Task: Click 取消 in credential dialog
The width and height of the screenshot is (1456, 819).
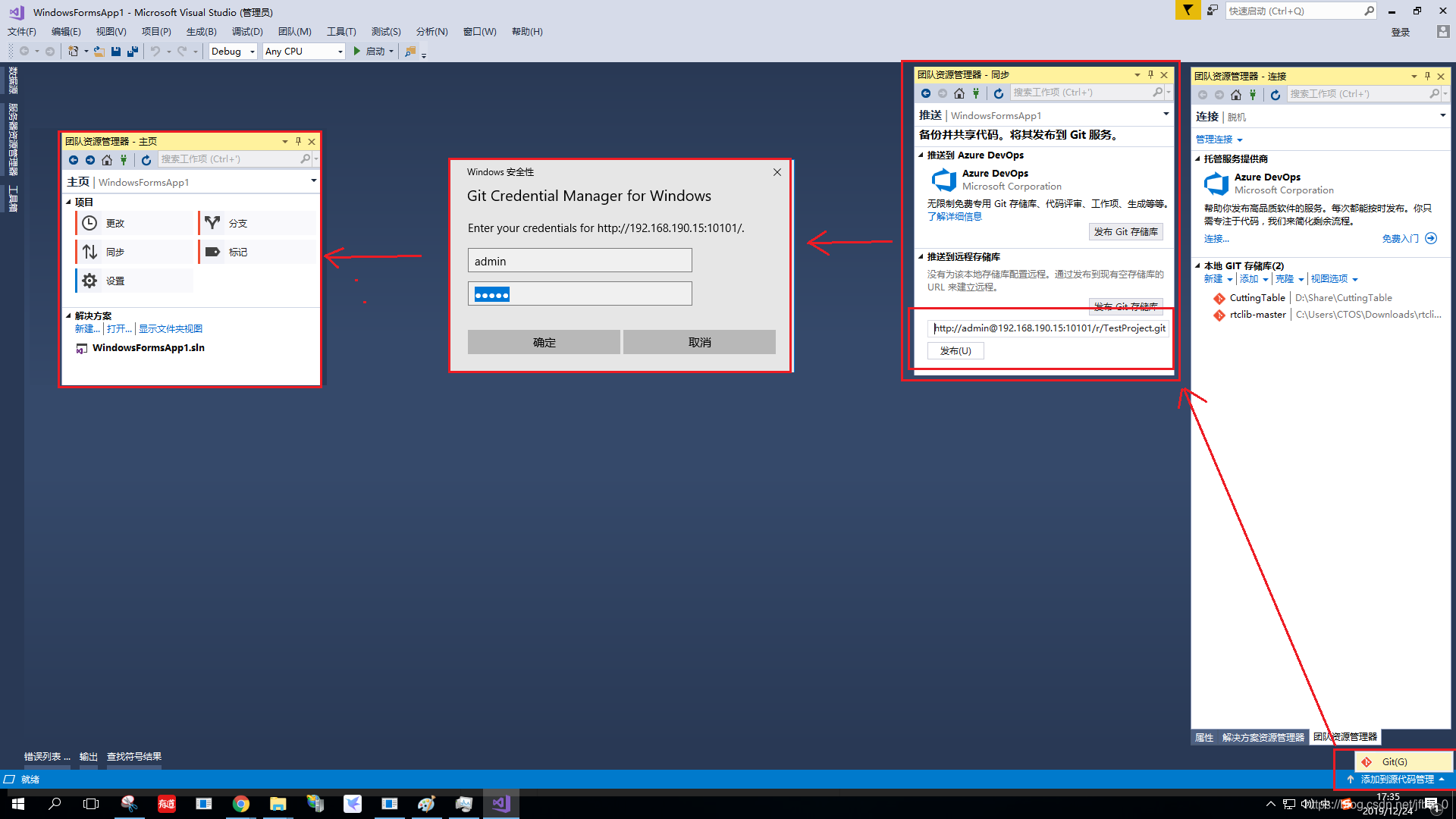Action: coord(699,342)
